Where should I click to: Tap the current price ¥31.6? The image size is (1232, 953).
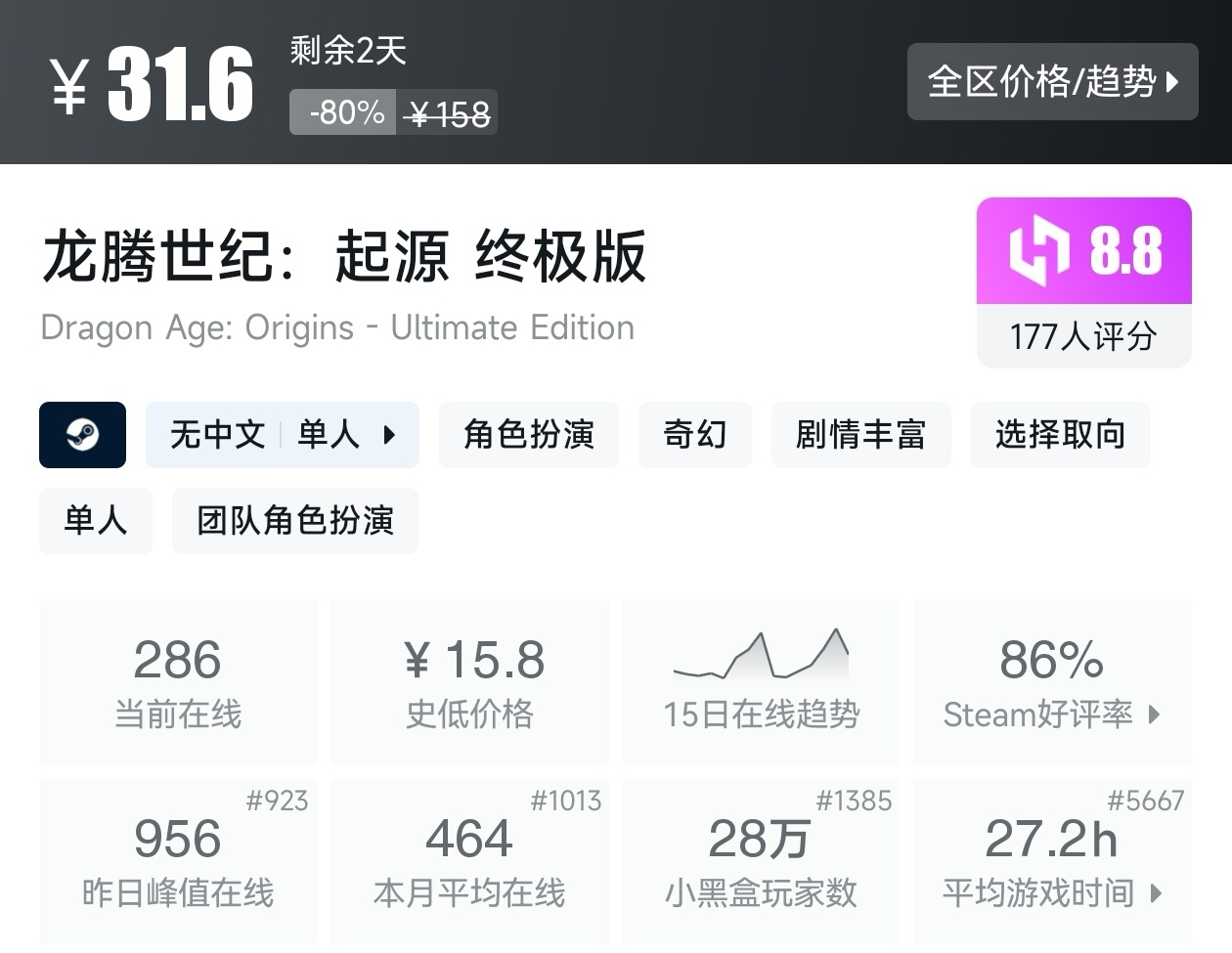(x=153, y=85)
